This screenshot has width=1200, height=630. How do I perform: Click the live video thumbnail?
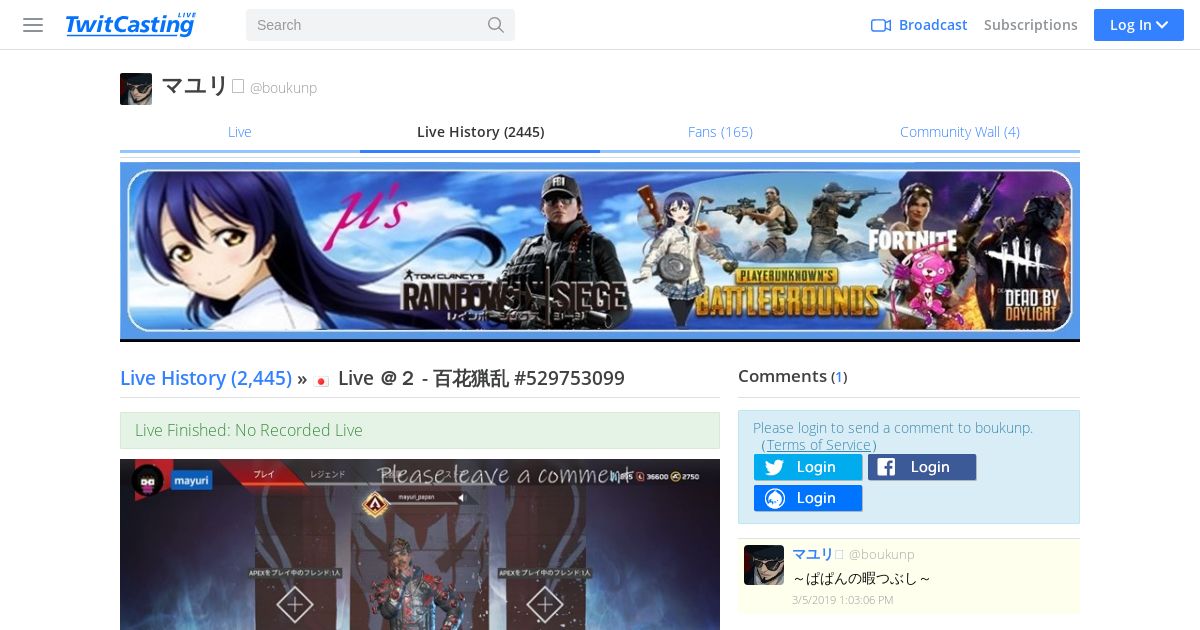click(420, 545)
